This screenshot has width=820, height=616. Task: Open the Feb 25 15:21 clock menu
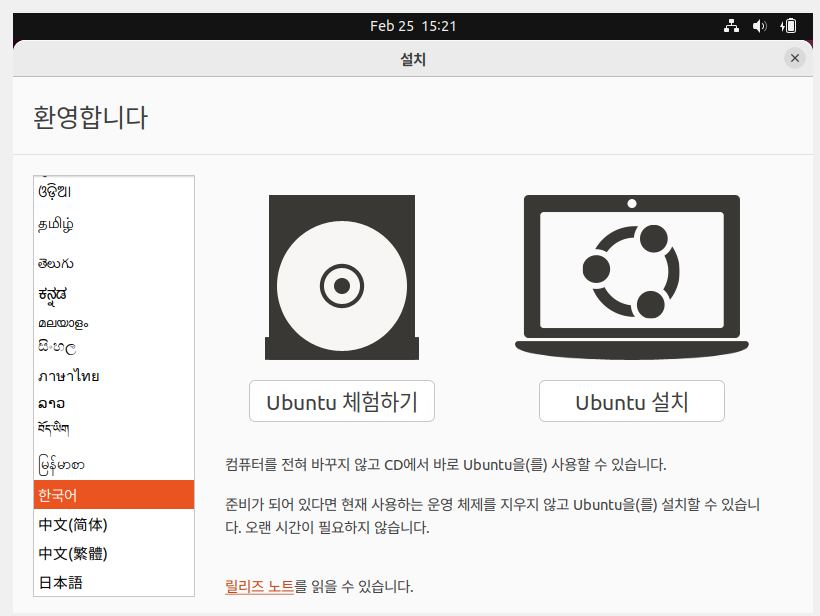point(413,26)
